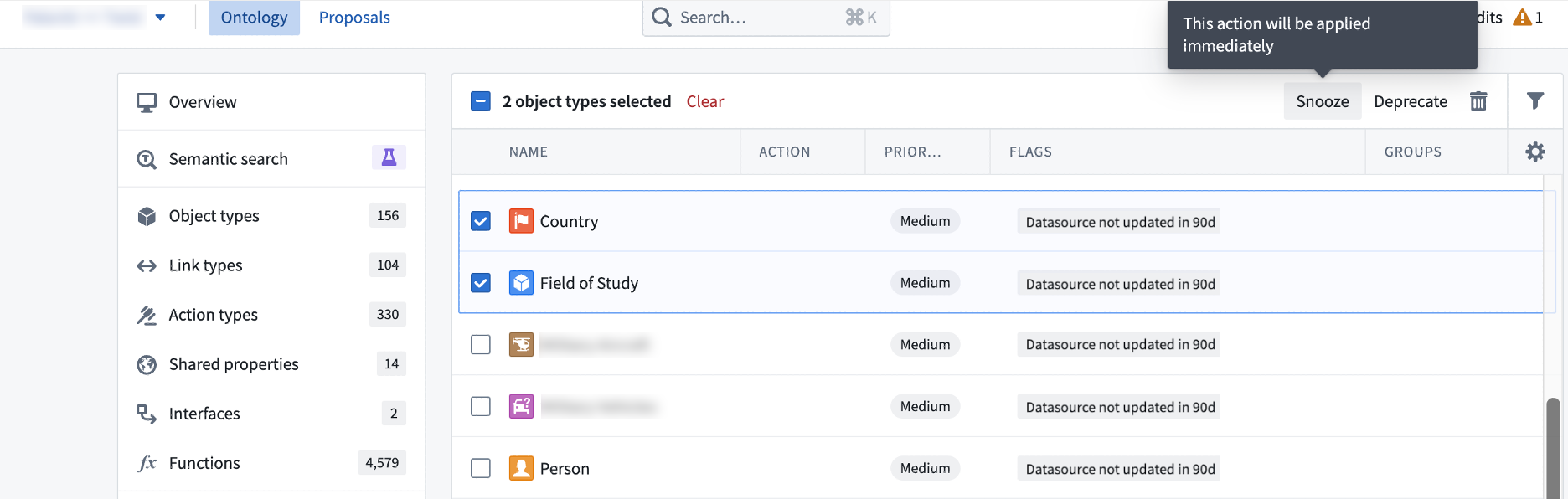Click the Country flag icon
This screenshot has height=499, width=1568.
point(521,221)
